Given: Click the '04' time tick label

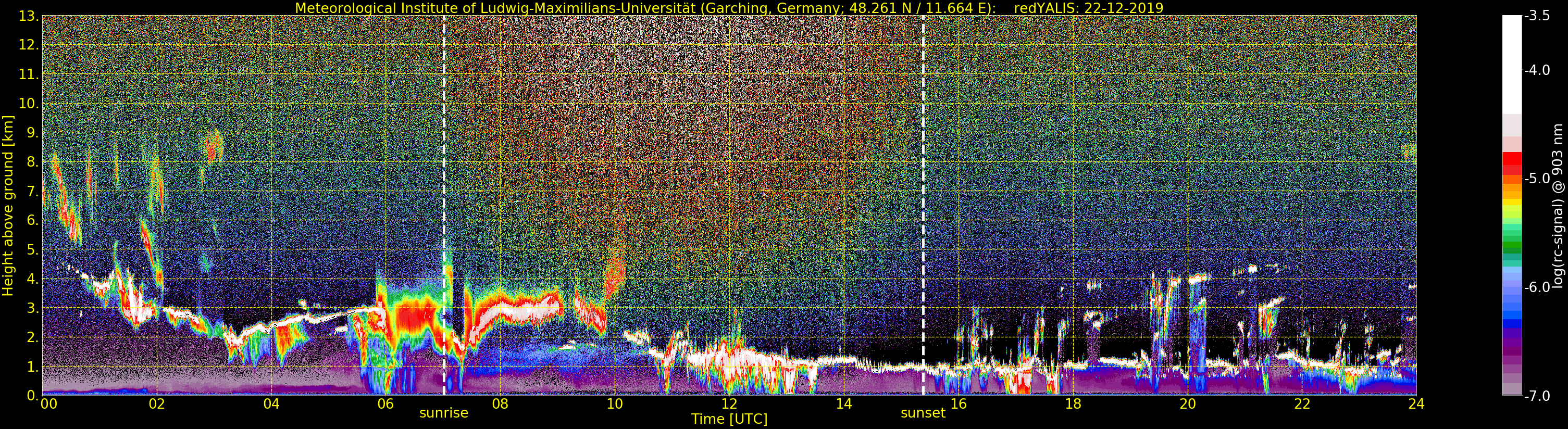Looking at the screenshot, I should (271, 404).
